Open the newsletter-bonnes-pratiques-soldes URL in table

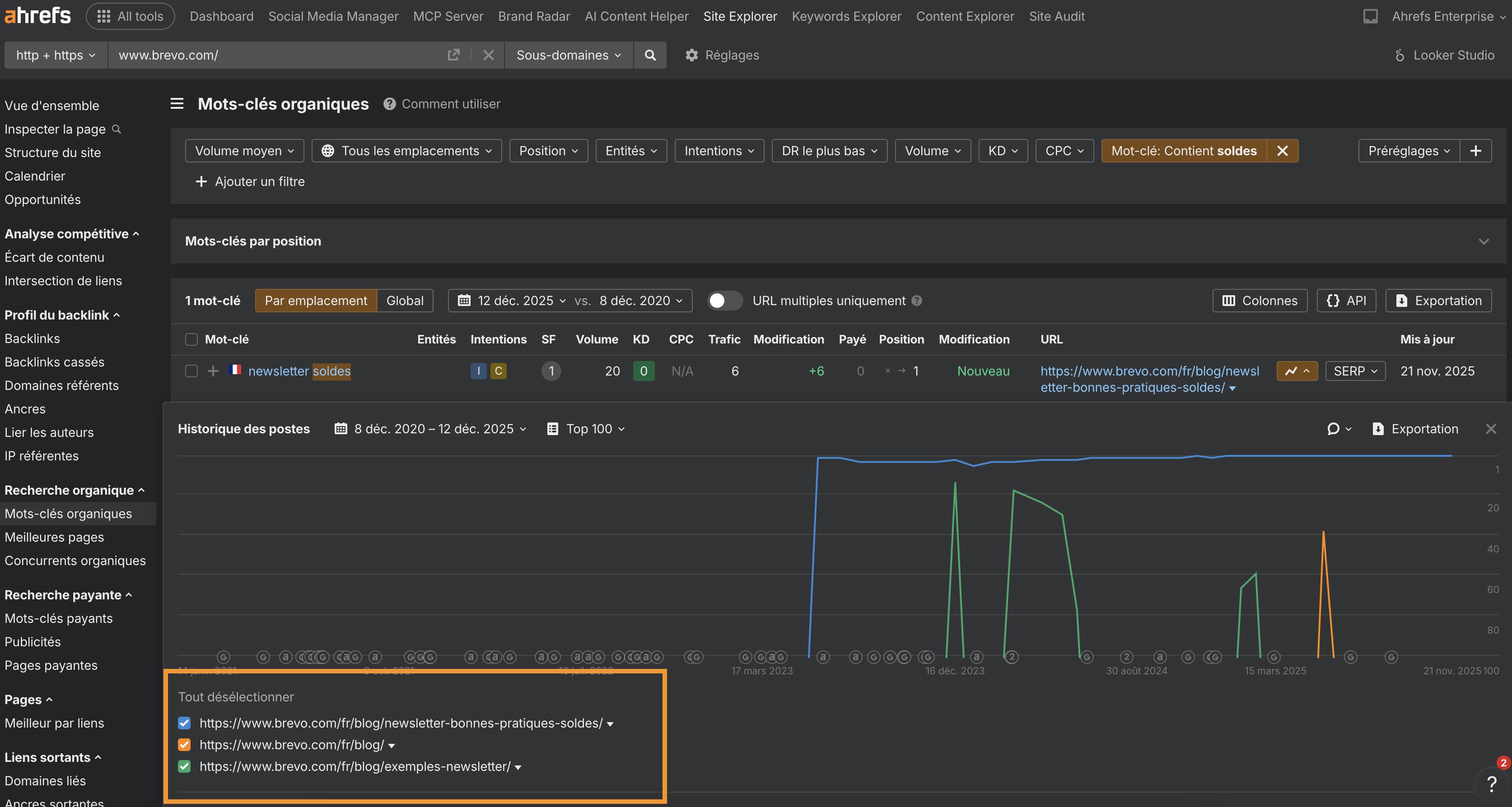1149,380
